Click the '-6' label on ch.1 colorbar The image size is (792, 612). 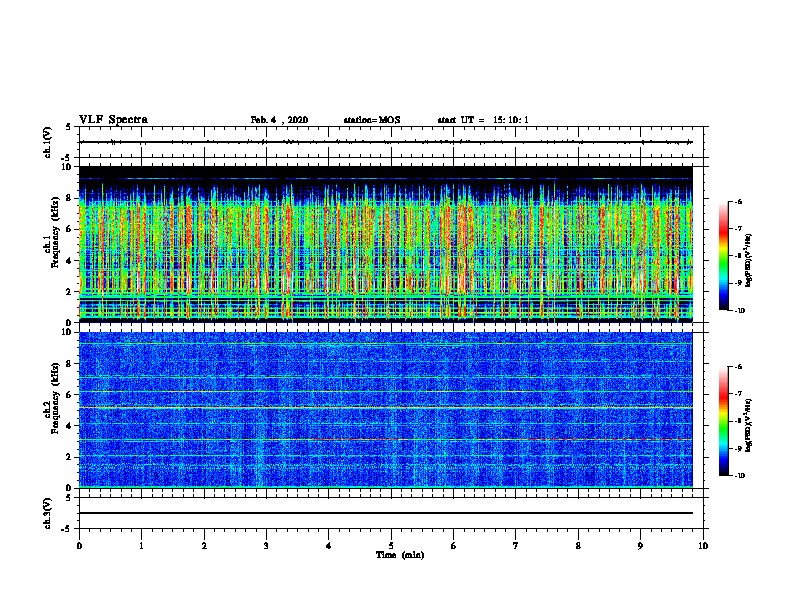[x=738, y=201]
